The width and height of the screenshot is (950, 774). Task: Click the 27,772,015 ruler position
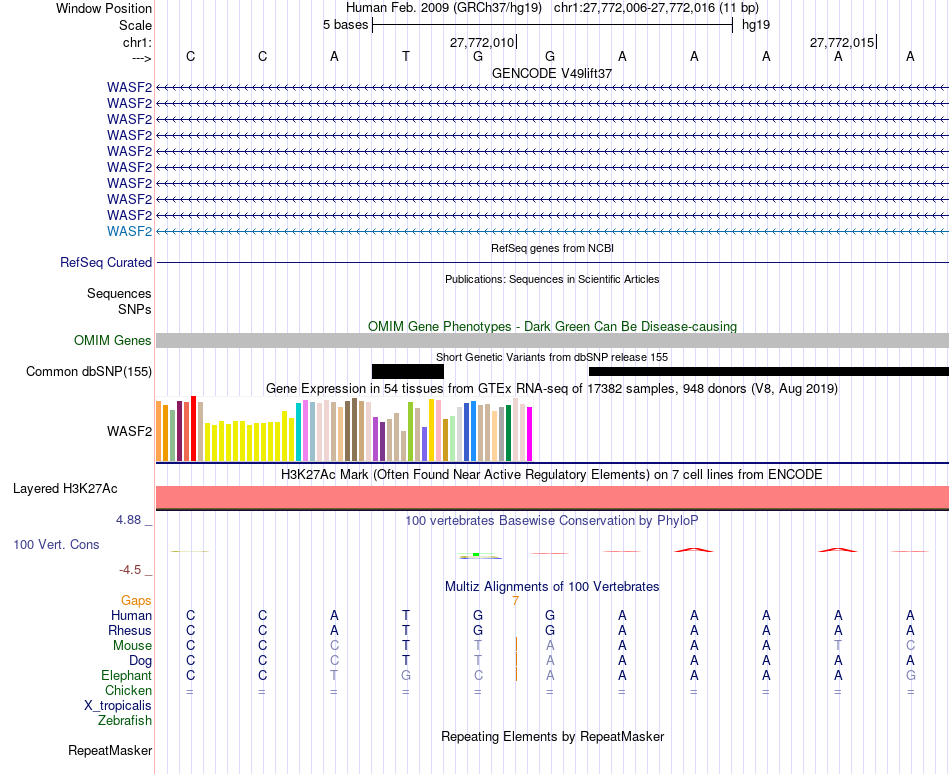pyautogui.click(x=842, y=42)
